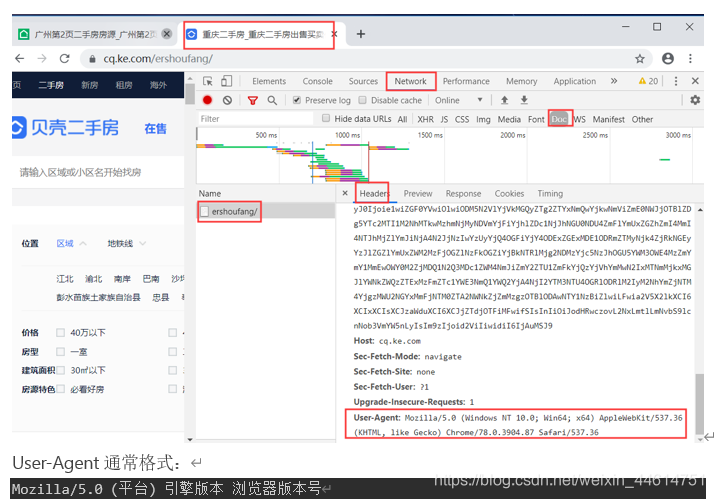Select the Network panel tab
Viewport: 714px width, 499px height.
410,81
